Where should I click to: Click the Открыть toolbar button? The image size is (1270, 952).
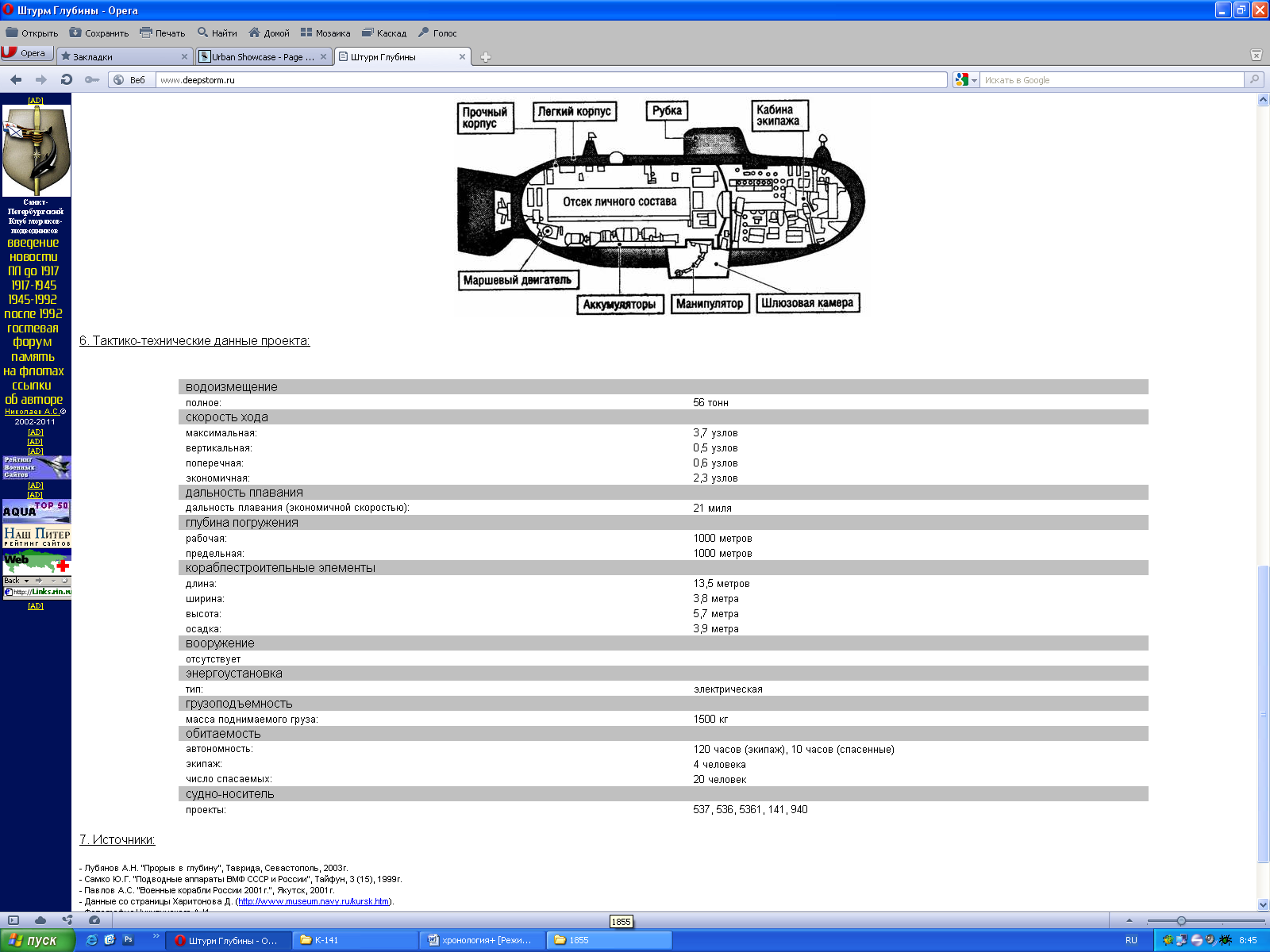(x=32, y=33)
